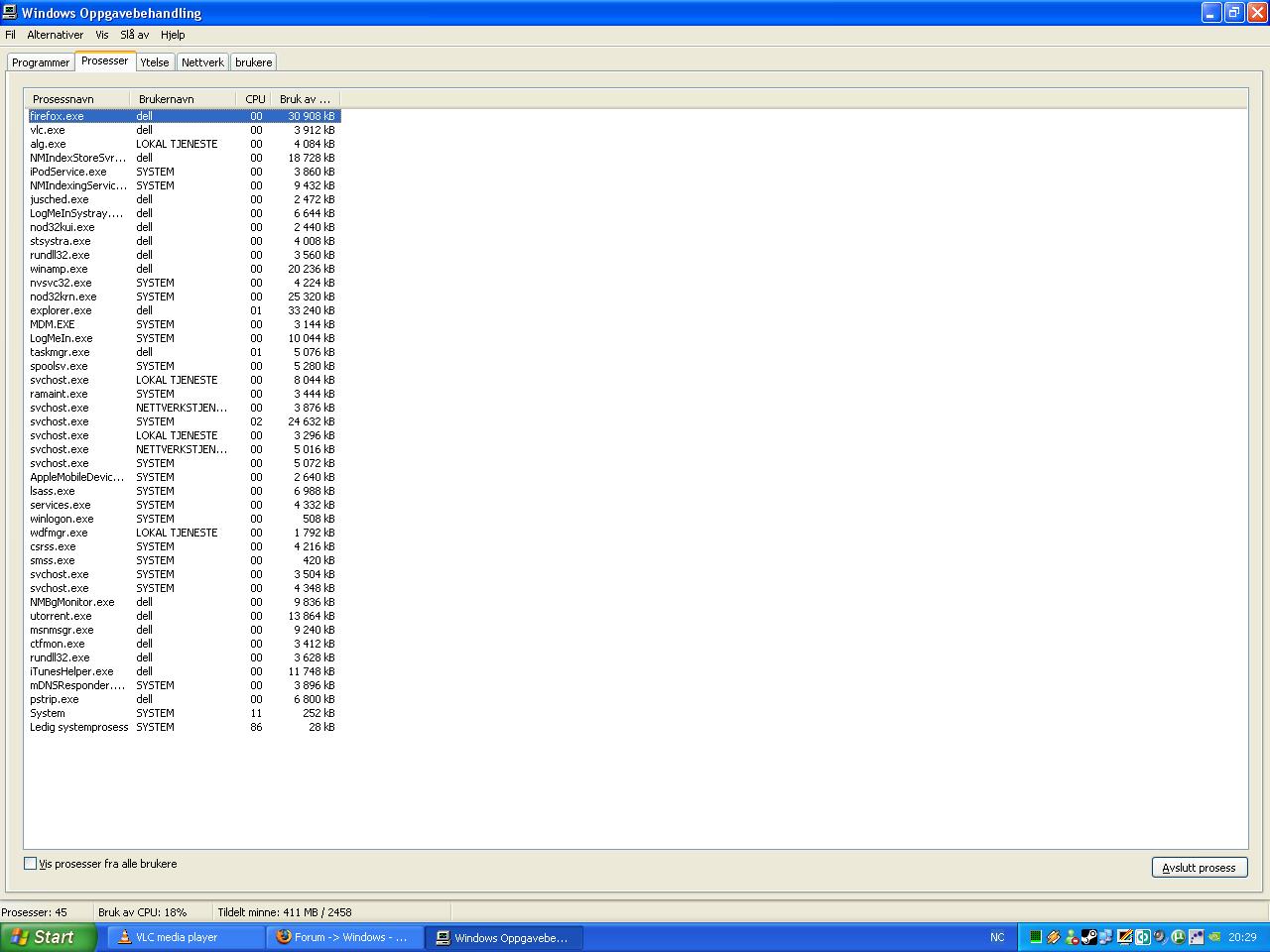Select the lsass.exe process row
Image resolution: width=1270 pixels, height=952 pixels.
tap(185, 491)
